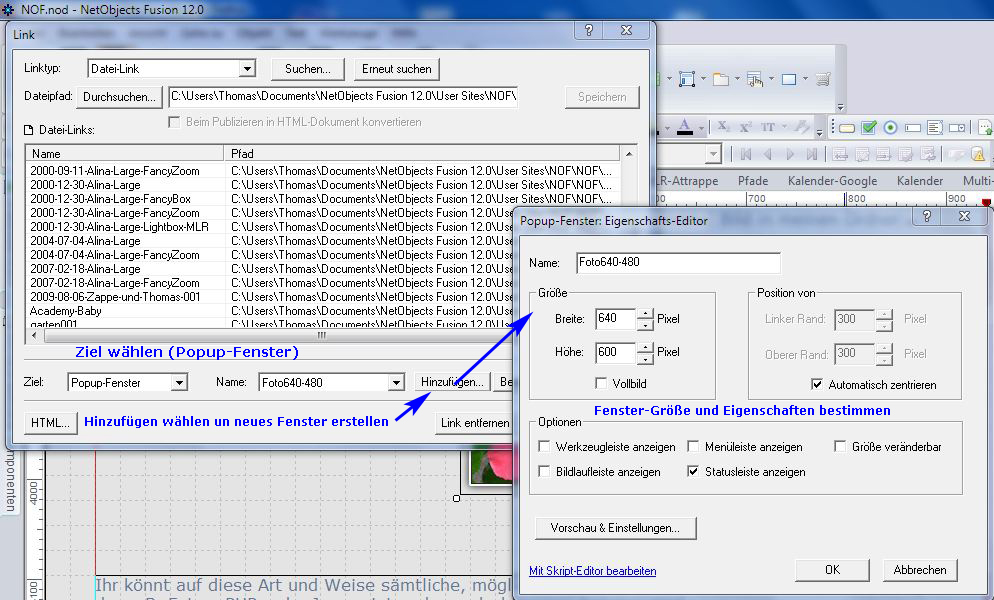Viewport: 994px width, 600px height.
Task: Open the Name Foto640-480 combo box
Action: pyautogui.click(x=395, y=383)
